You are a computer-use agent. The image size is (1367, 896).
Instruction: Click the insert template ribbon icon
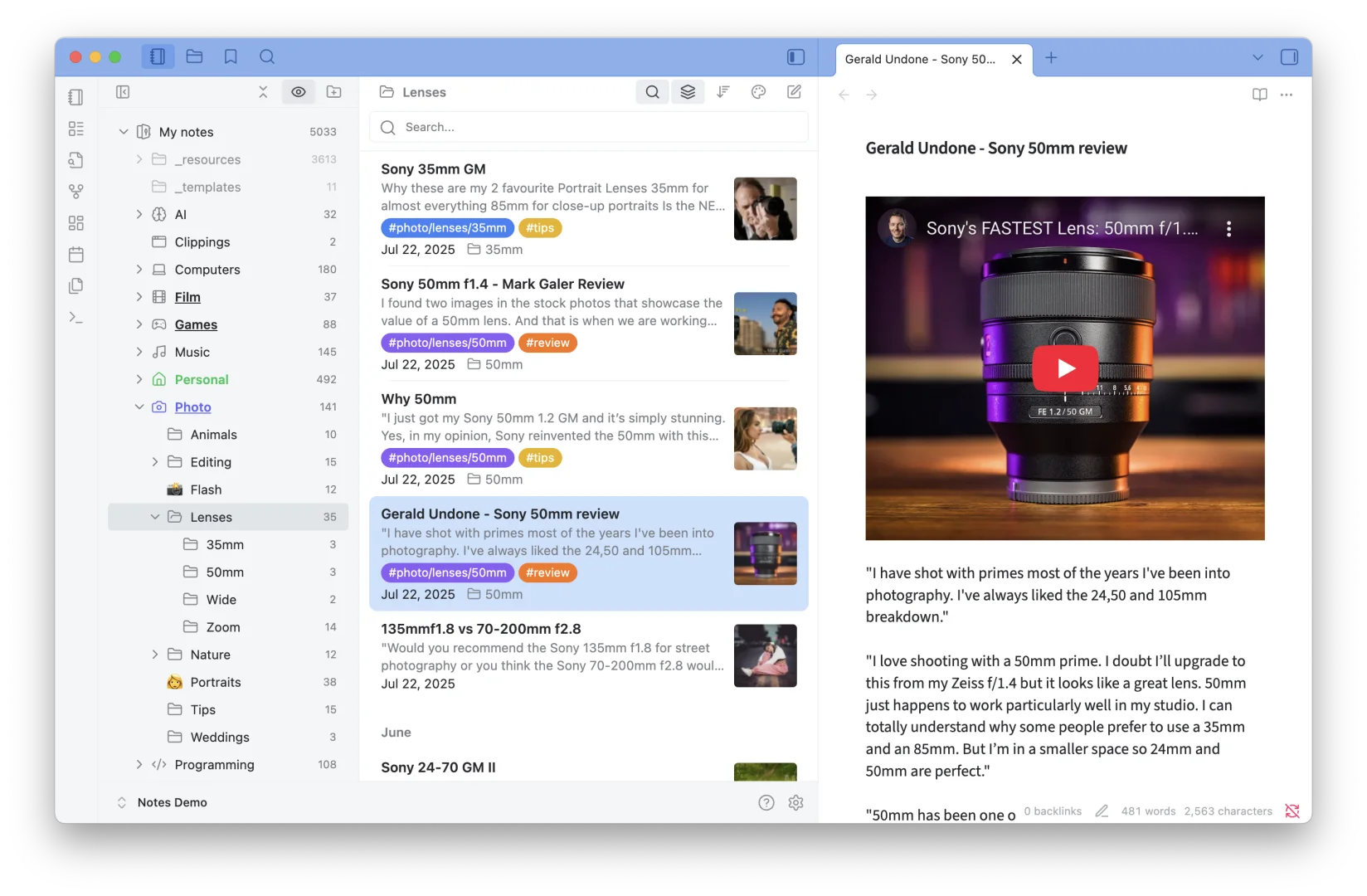[76, 286]
